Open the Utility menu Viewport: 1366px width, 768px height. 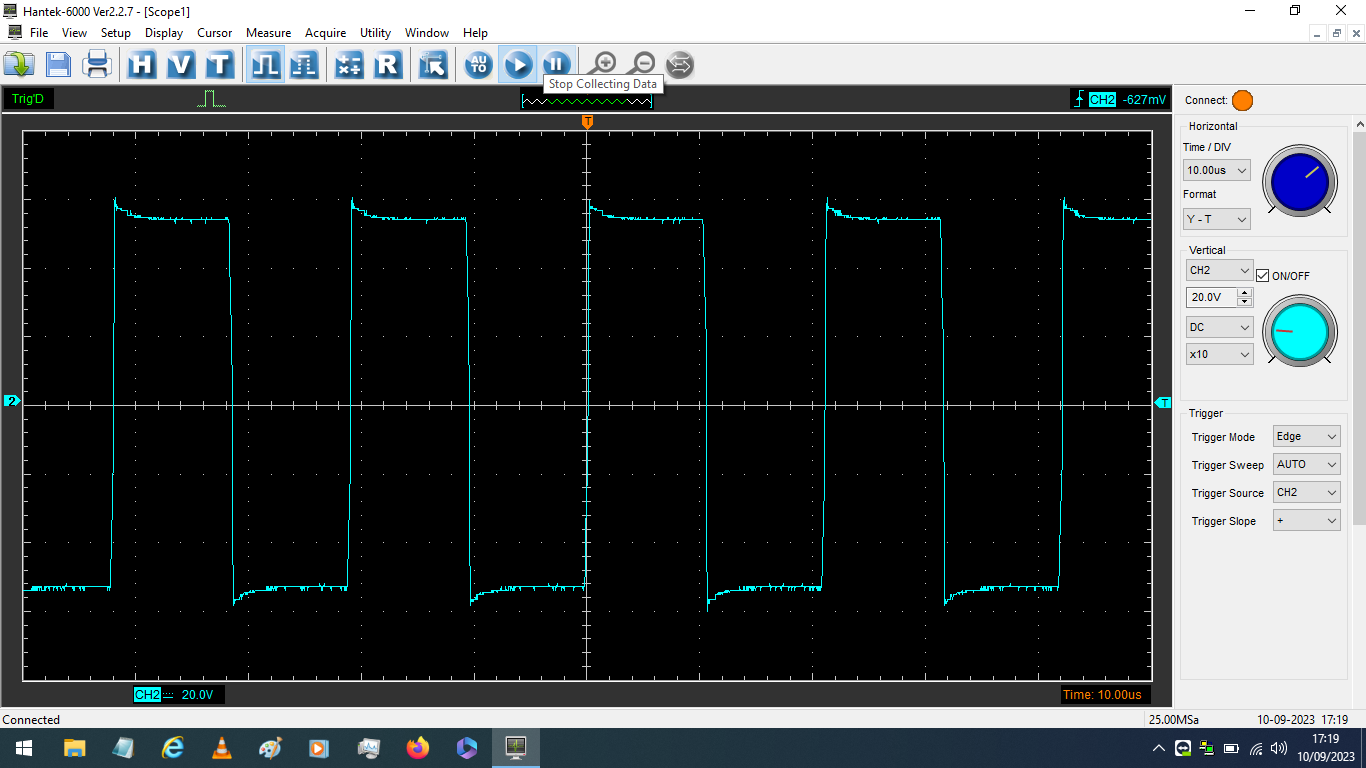click(x=376, y=33)
